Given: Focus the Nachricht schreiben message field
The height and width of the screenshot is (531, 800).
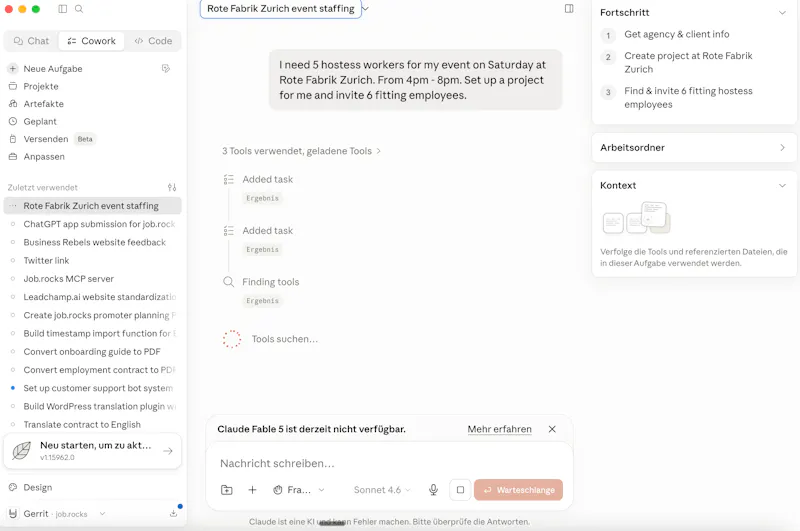Looking at the screenshot, I should tap(389, 463).
